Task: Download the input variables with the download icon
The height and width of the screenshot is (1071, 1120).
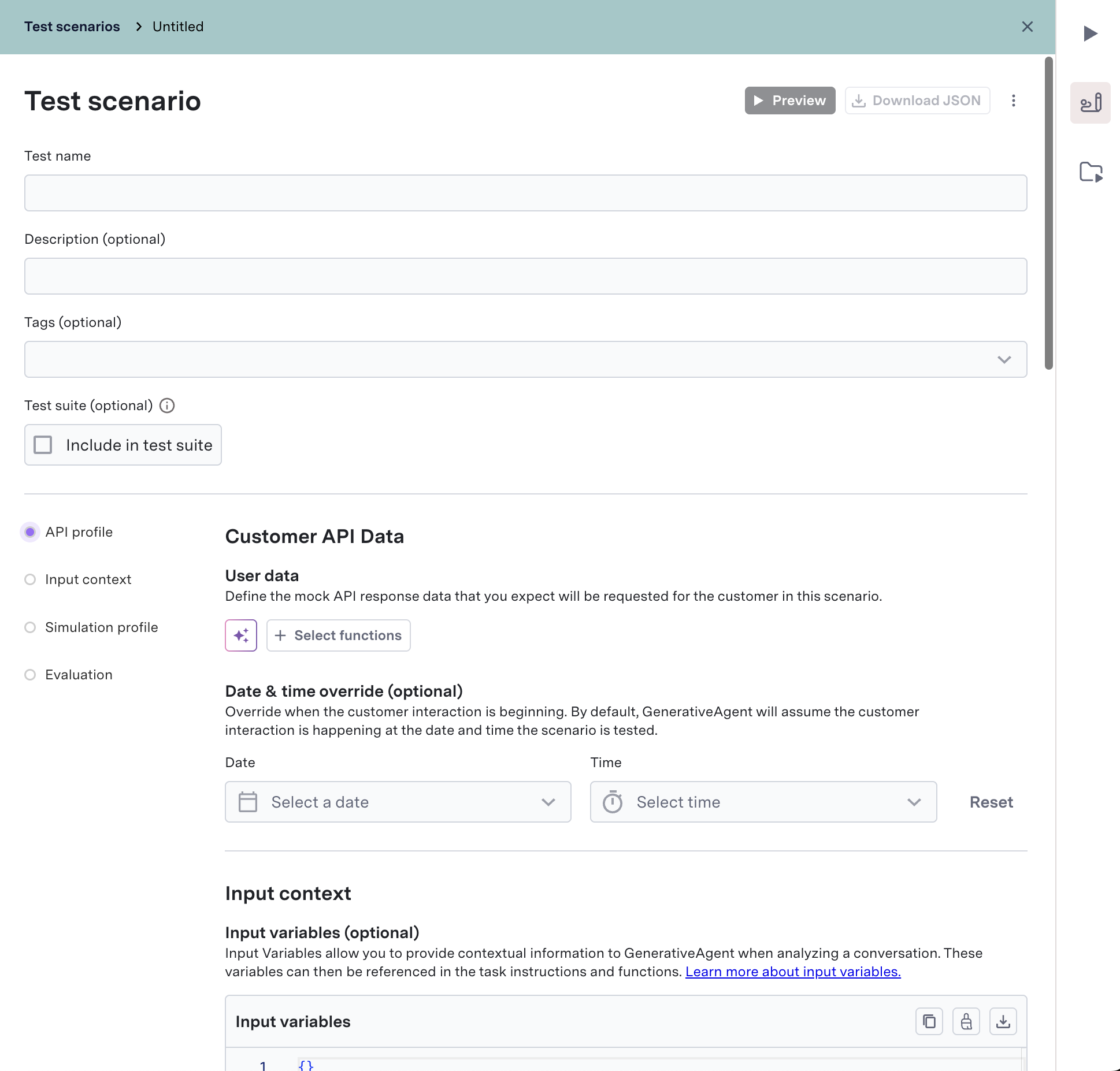Action: [1003, 1021]
